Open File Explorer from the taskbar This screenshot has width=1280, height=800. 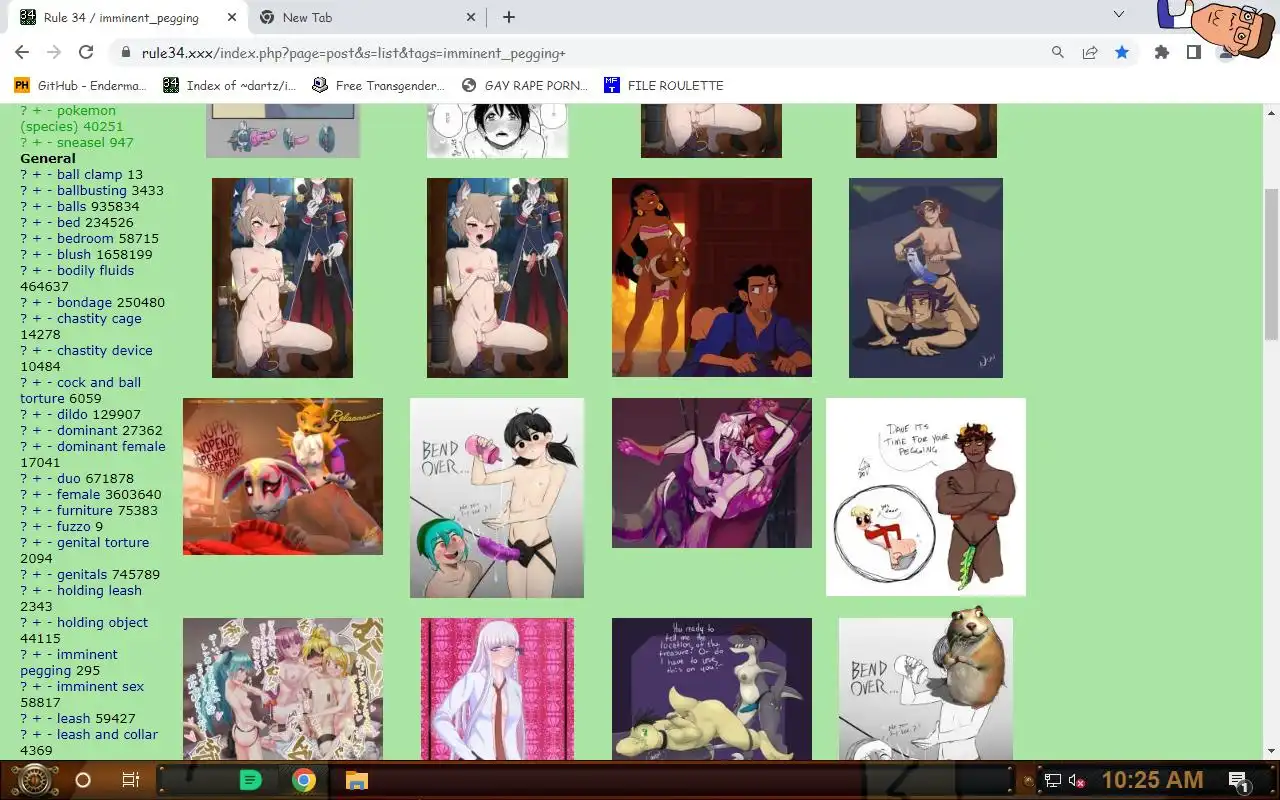(x=357, y=780)
